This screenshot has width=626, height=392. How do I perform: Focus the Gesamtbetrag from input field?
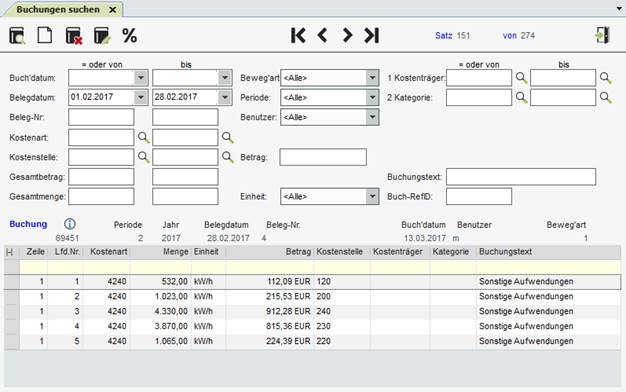(x=101, y=177)
